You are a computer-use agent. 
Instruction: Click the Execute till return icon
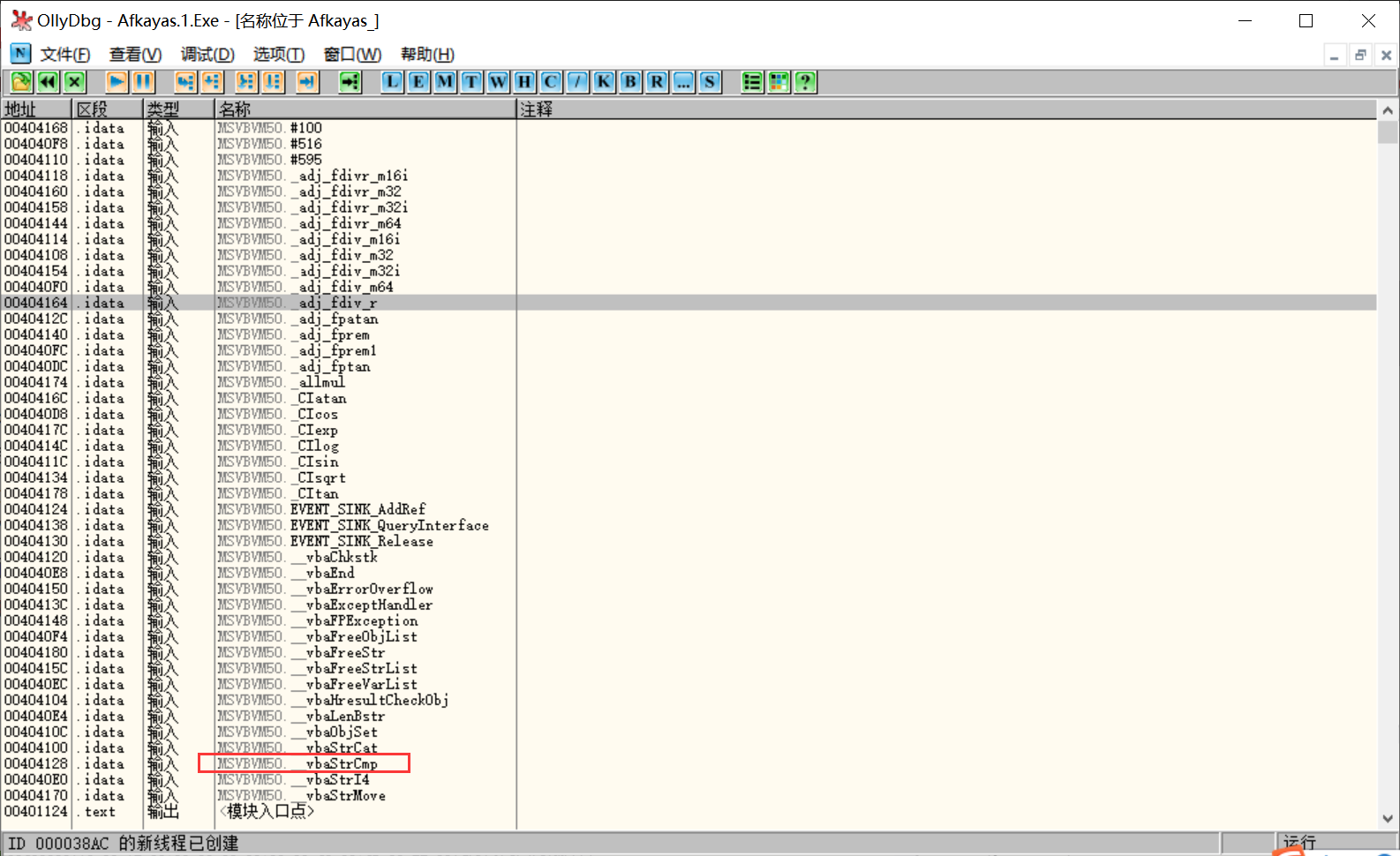click(x=307, y=82)
